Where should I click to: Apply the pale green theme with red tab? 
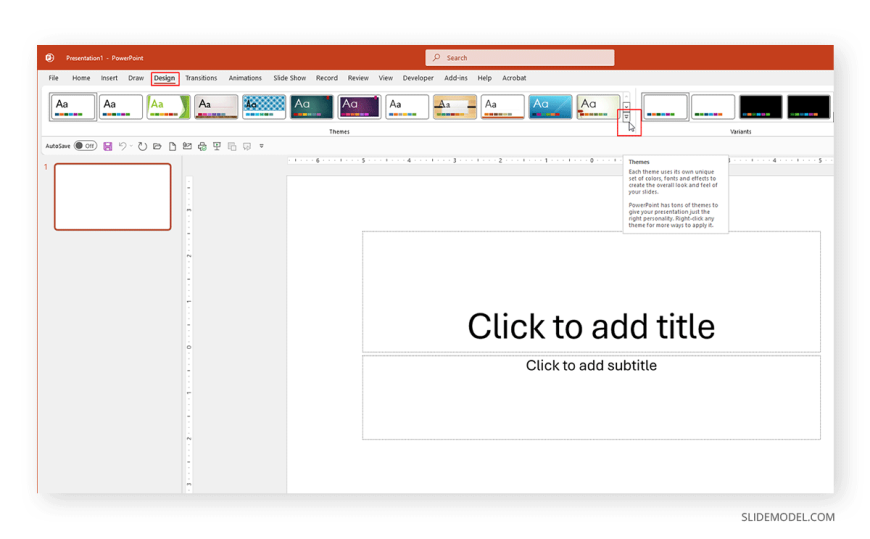pos(598,107)
